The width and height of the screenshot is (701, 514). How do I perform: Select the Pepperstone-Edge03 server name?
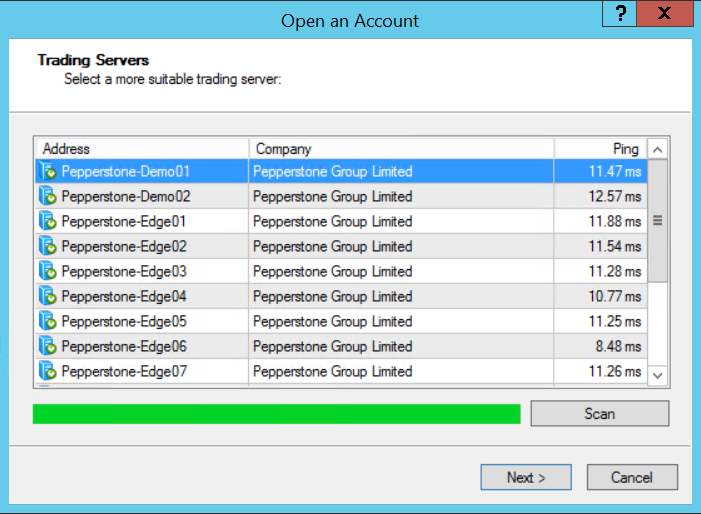click(124, 272)
